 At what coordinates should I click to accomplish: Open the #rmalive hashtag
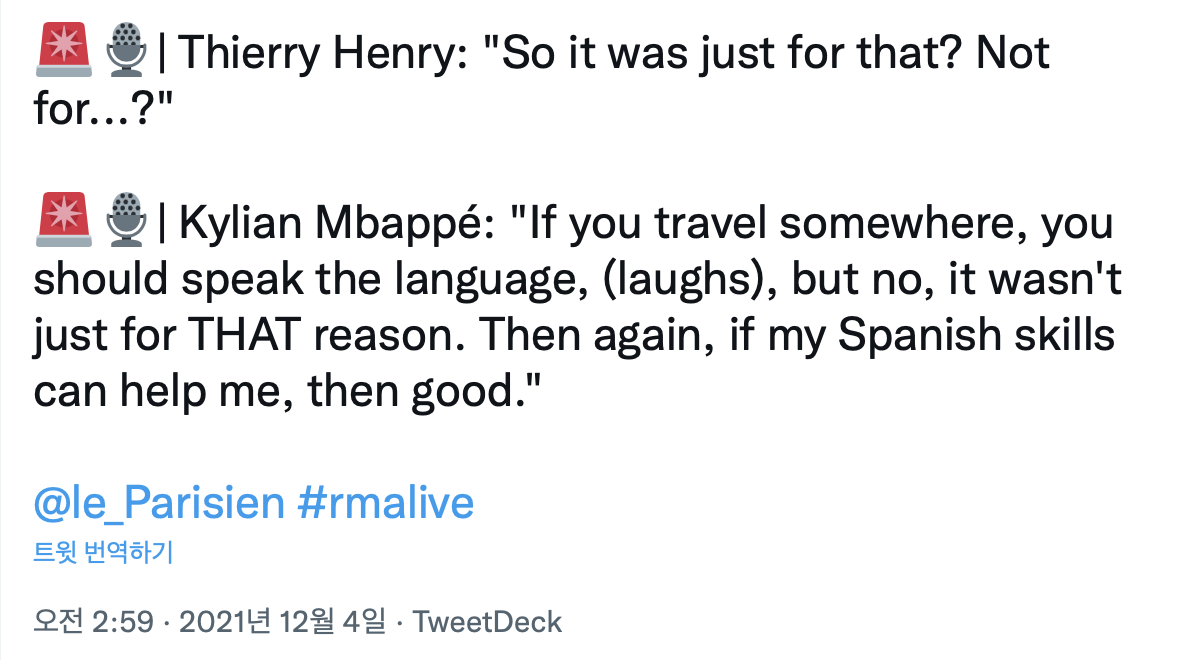386,503
